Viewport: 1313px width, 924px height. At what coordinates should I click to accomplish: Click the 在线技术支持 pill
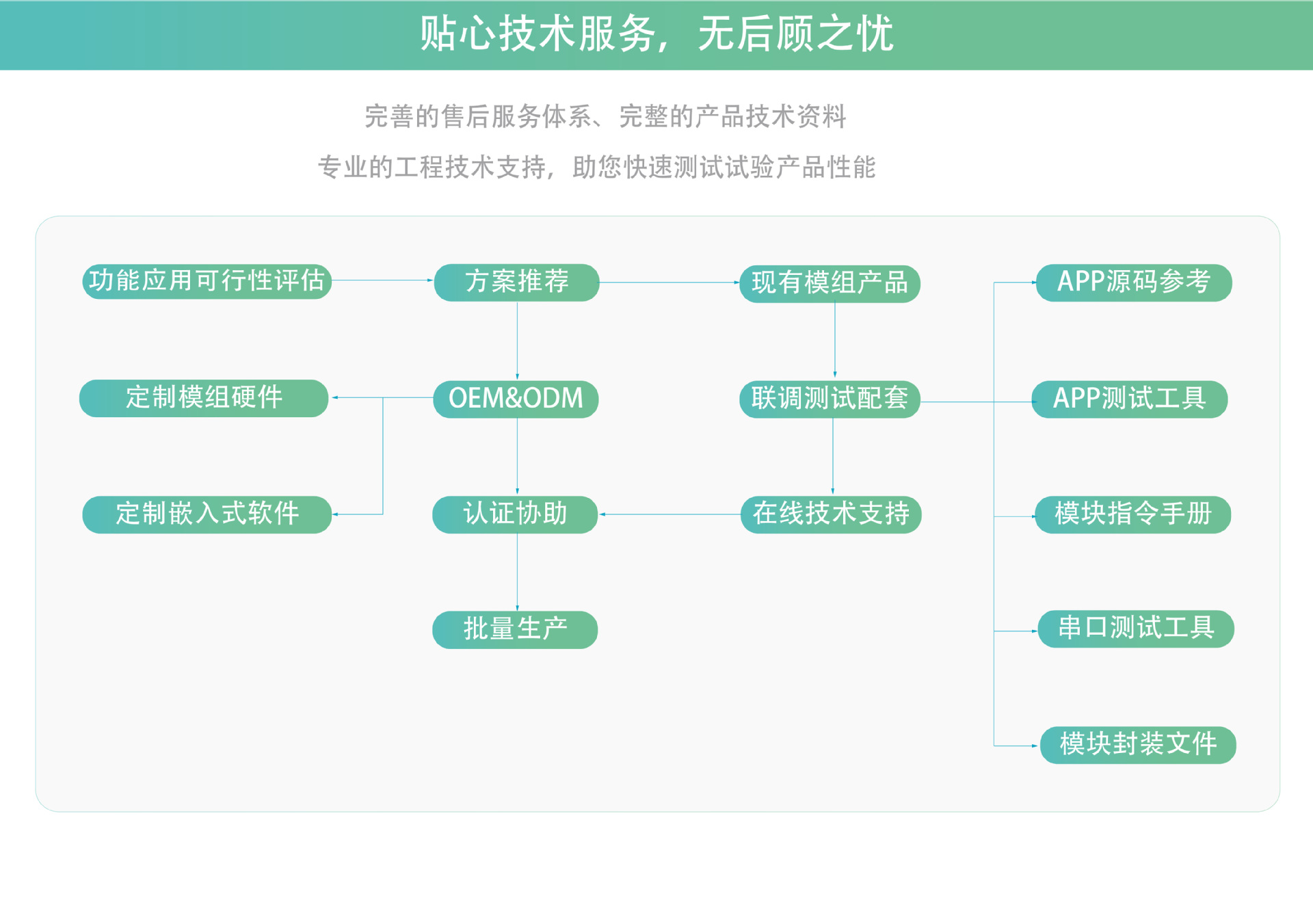(x=831, y=514)
